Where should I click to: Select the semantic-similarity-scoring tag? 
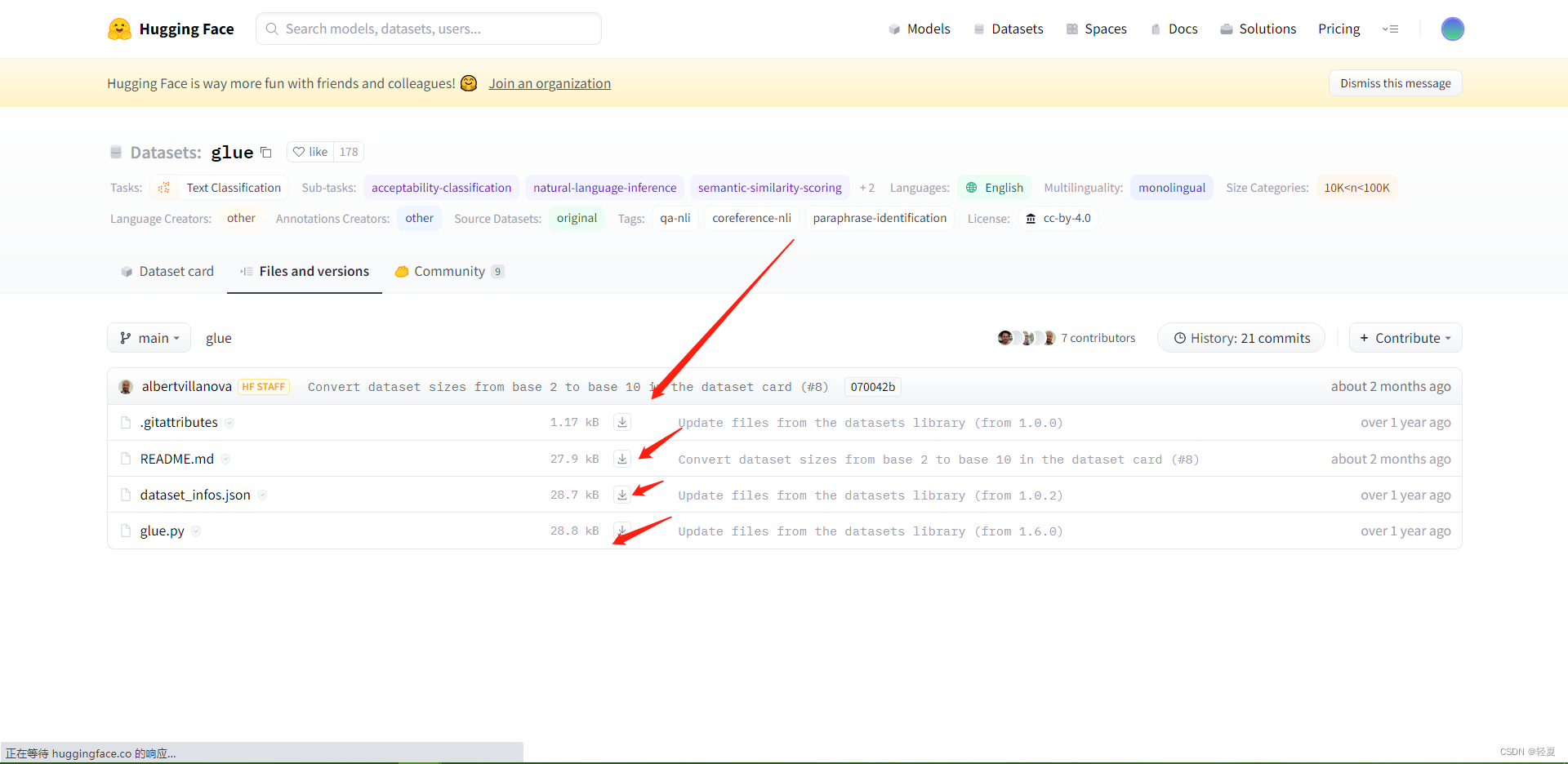click(770, 188)
